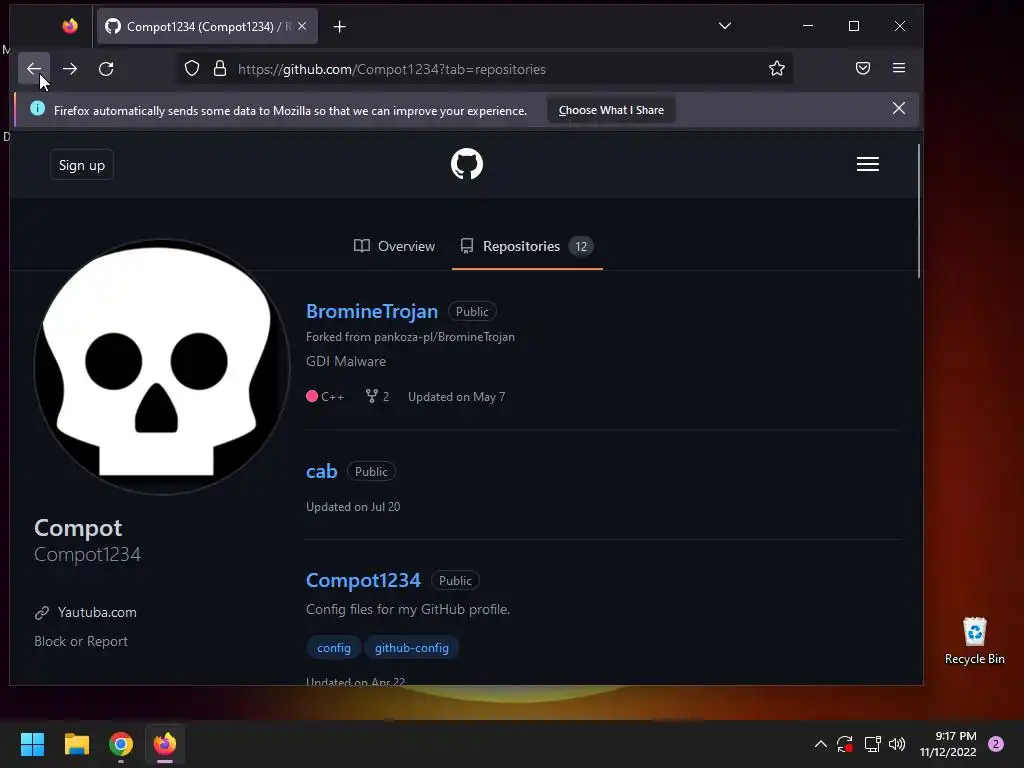Open the clock showing 9:17 PM

948,744
